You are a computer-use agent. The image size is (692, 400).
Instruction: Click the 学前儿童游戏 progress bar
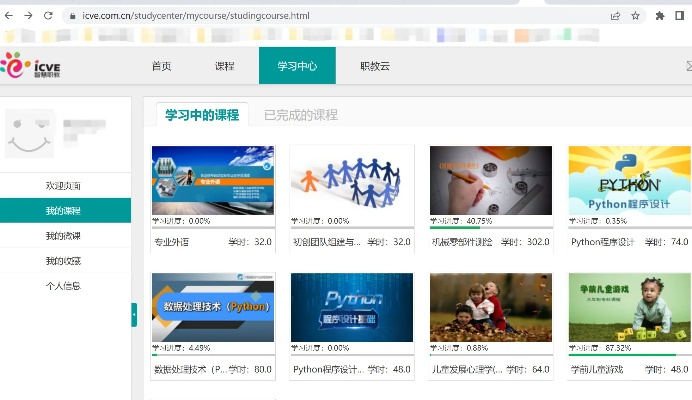pyautogui.click(x=629, y=354)
